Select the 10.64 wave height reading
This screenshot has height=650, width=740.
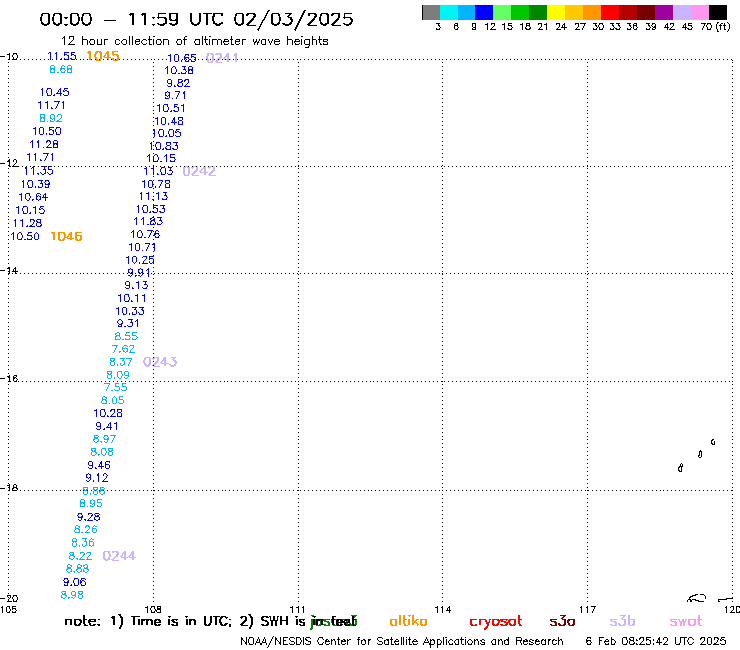tap(33, 197)
